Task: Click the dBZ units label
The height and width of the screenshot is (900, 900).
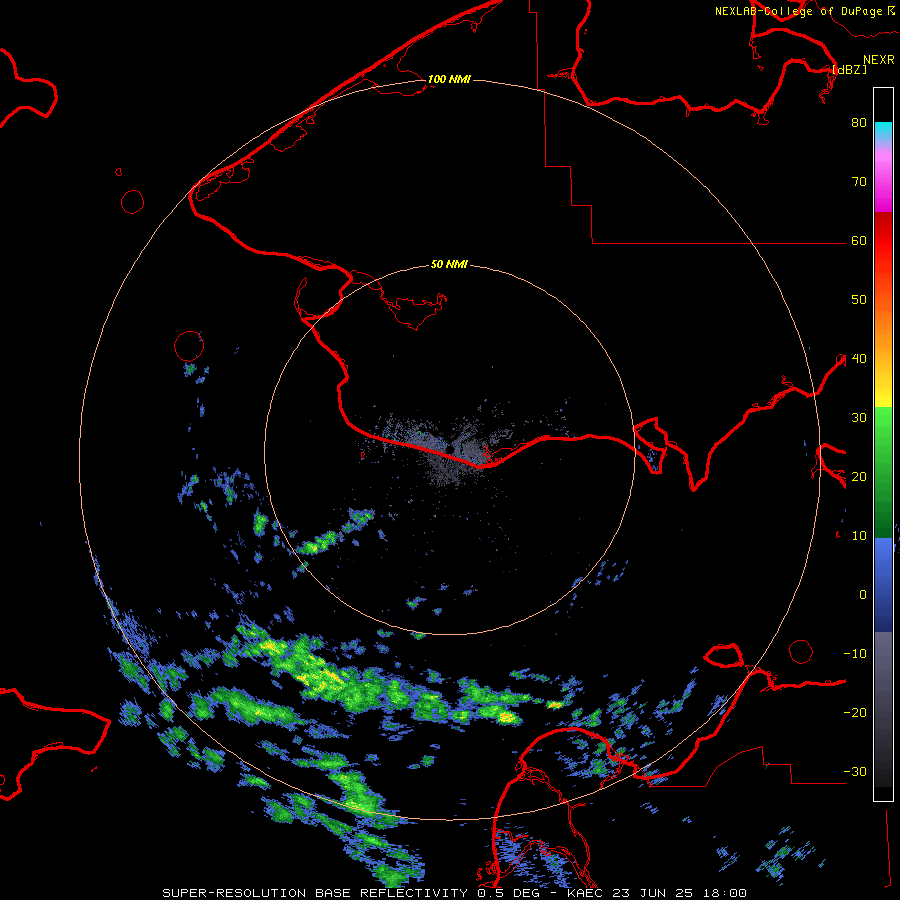Action: pyautogui.click(x=850, y=69)
